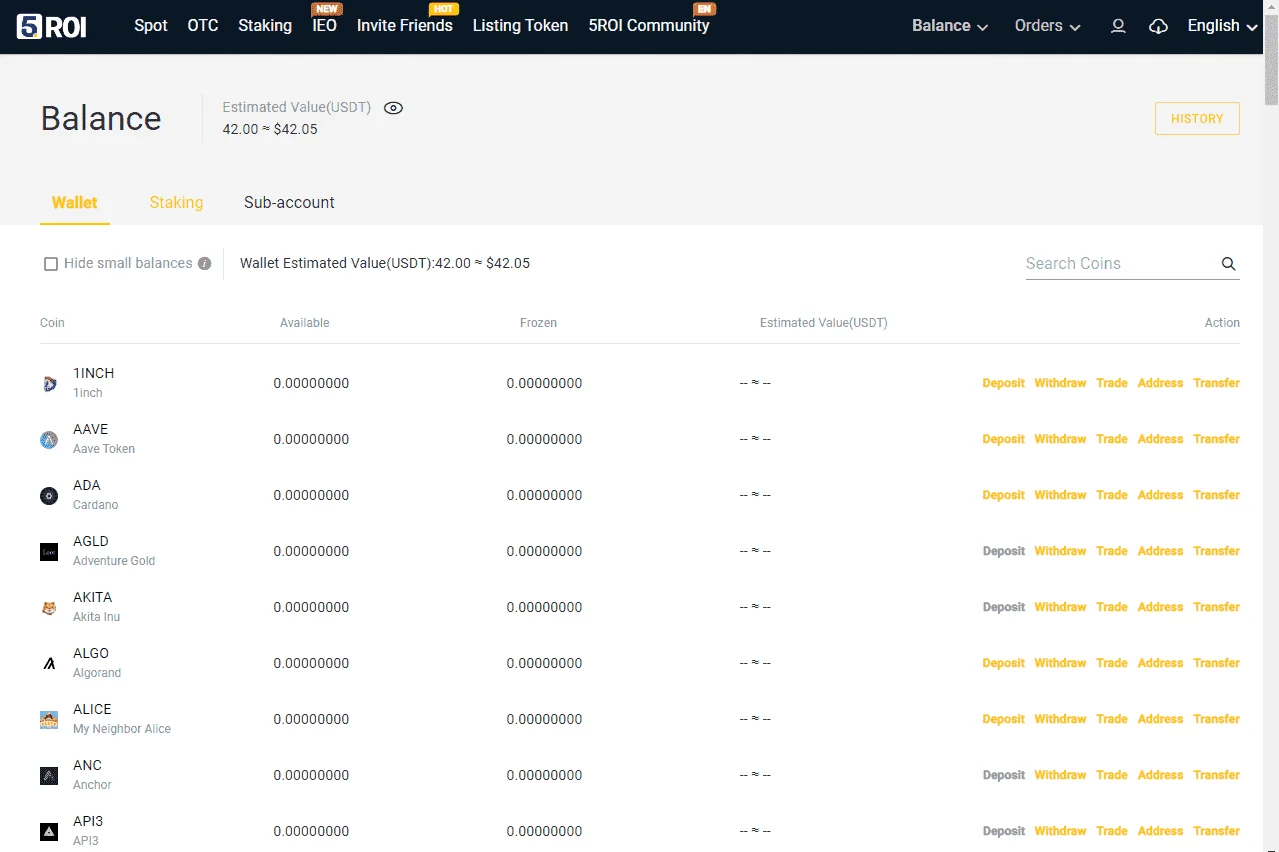
Task: Enable the Hide small balances checkbox
Action: click(51, 264)
